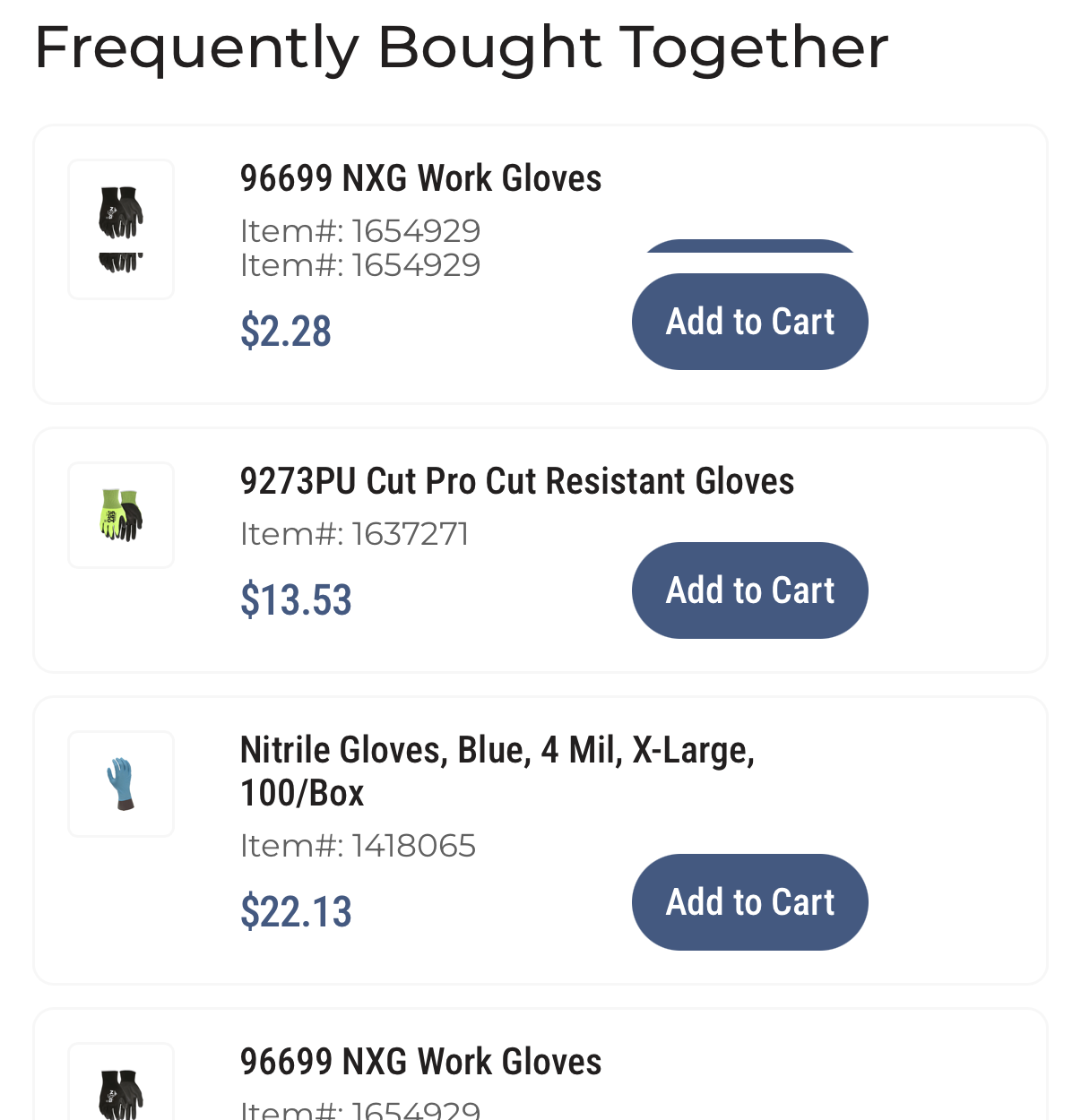1081x1120 pixels.
Task: Open the black NXG gloves thumbnail in first card
Action: coord(121,229)
